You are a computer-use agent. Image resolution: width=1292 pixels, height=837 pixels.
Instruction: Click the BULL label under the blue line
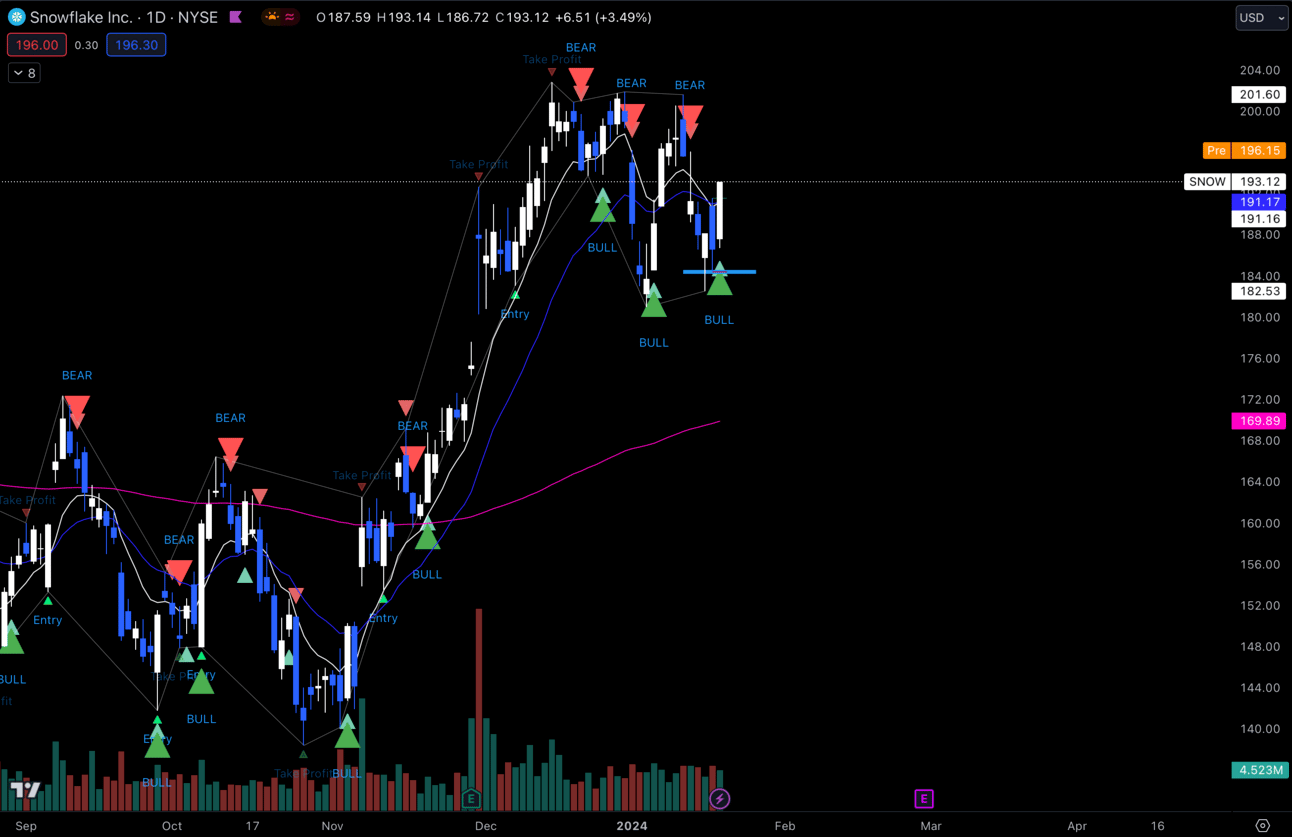click(719, 320)
